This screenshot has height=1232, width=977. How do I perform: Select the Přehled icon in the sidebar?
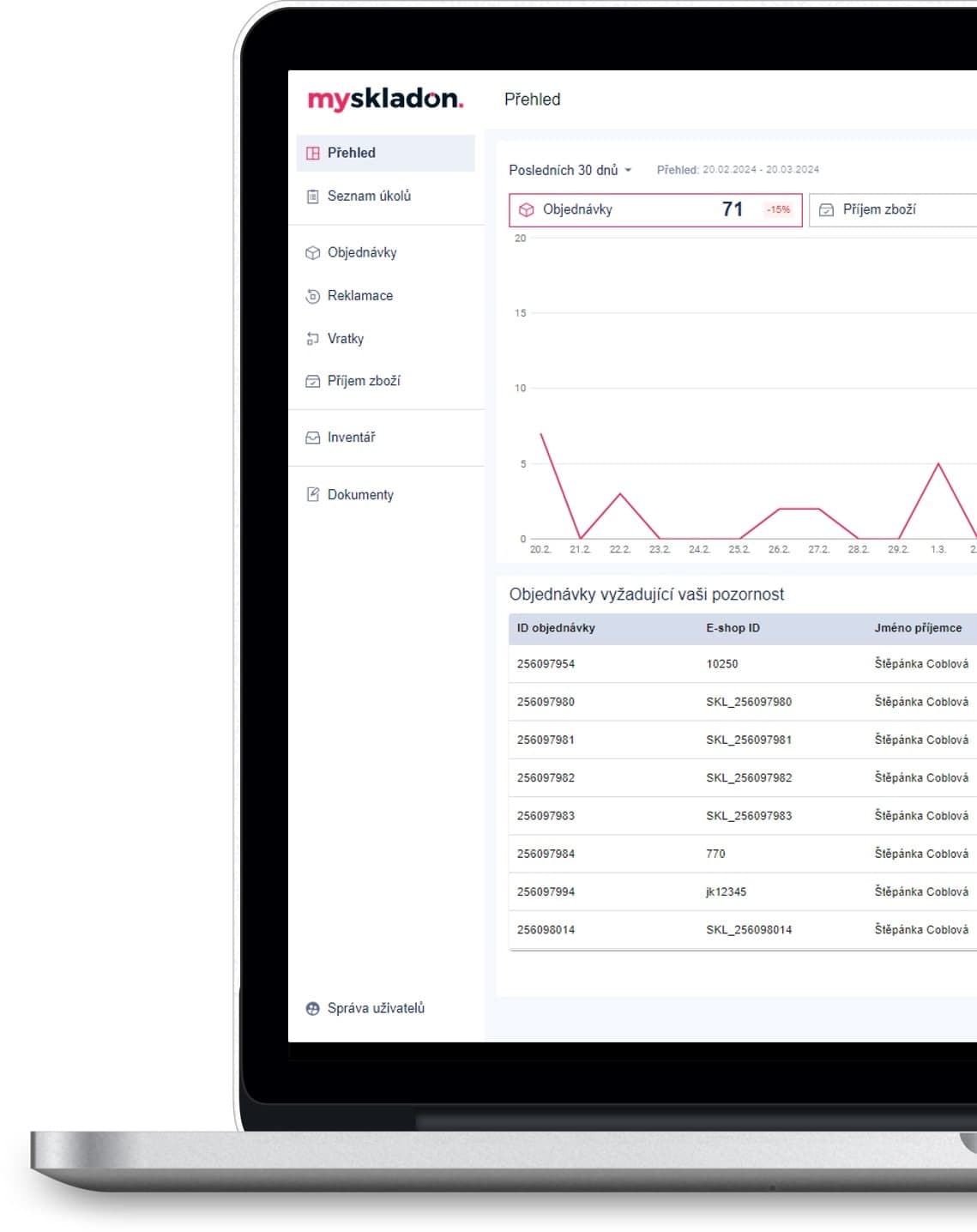click(312, 153)
